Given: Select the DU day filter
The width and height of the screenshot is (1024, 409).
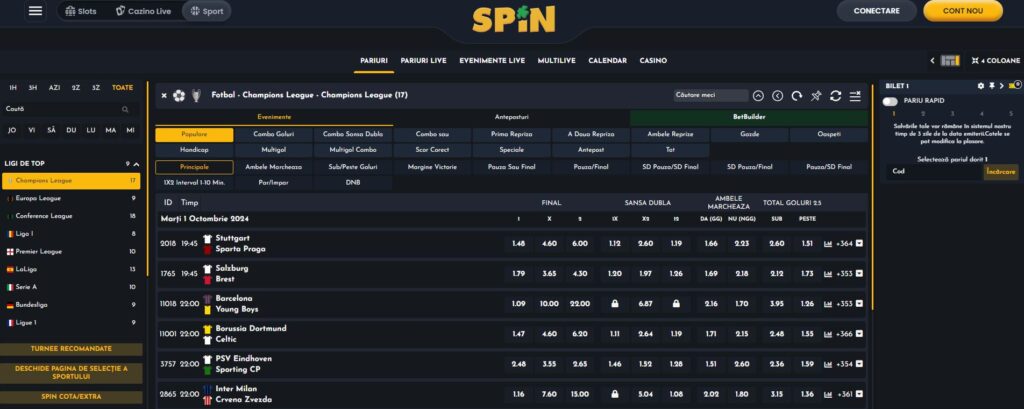Looking at the screenshot, I should click(71, 131).
